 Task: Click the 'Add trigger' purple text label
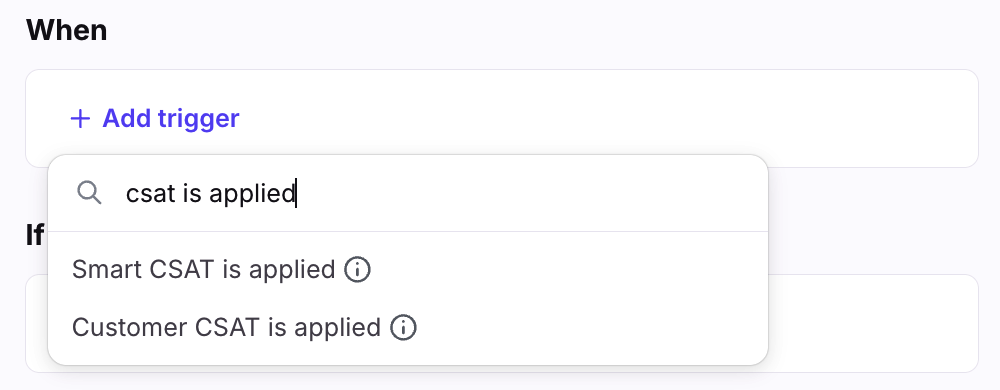coord(171,119)
